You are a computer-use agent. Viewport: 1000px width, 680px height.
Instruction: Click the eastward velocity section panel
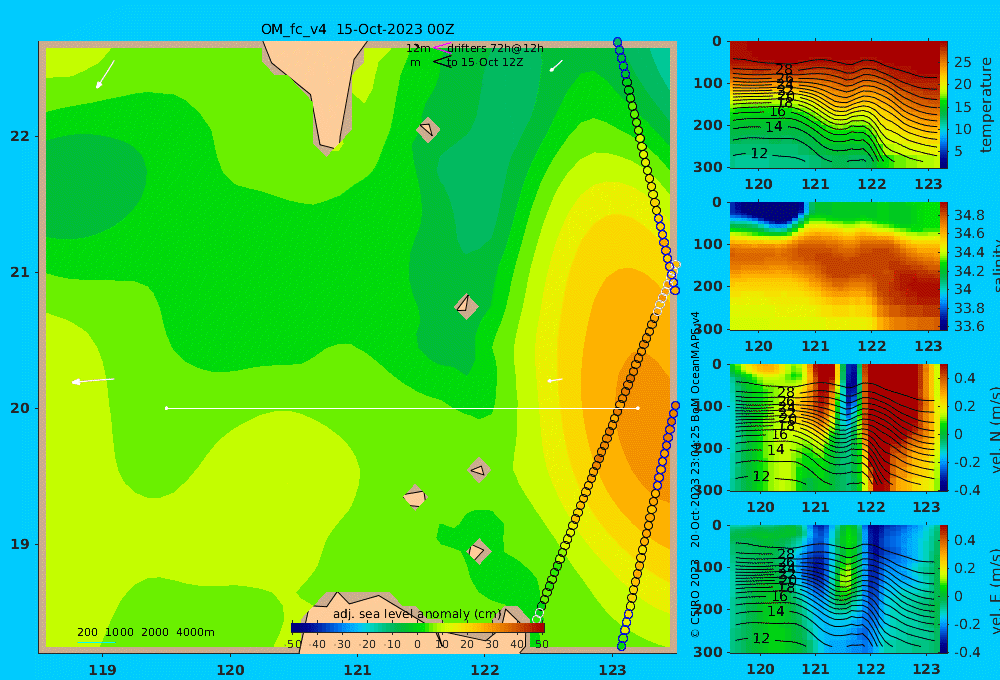[834, 589]
